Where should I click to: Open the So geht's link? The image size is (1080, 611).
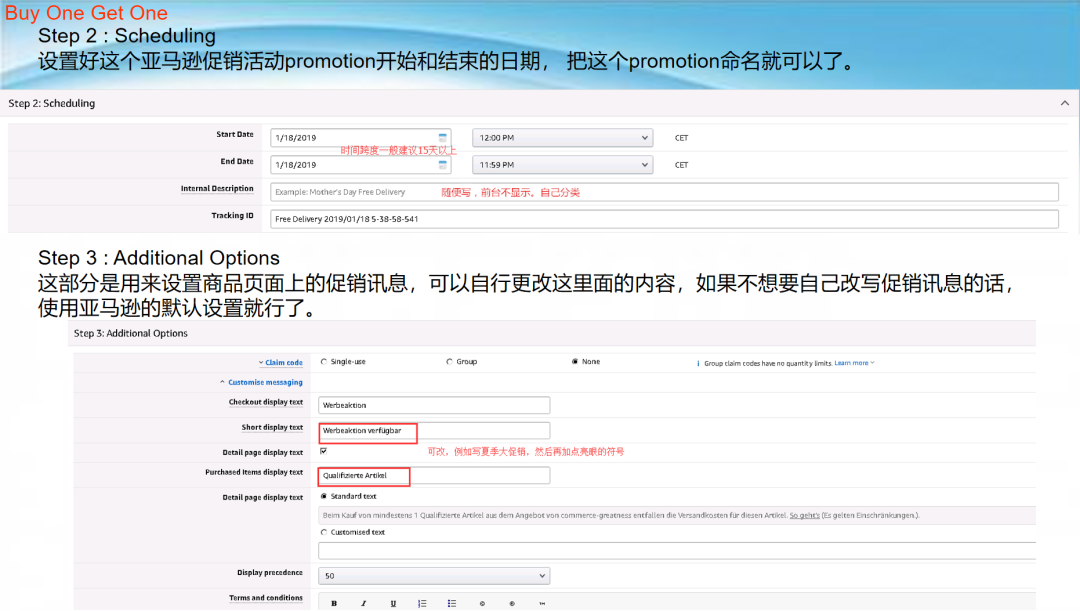[804, 515]
